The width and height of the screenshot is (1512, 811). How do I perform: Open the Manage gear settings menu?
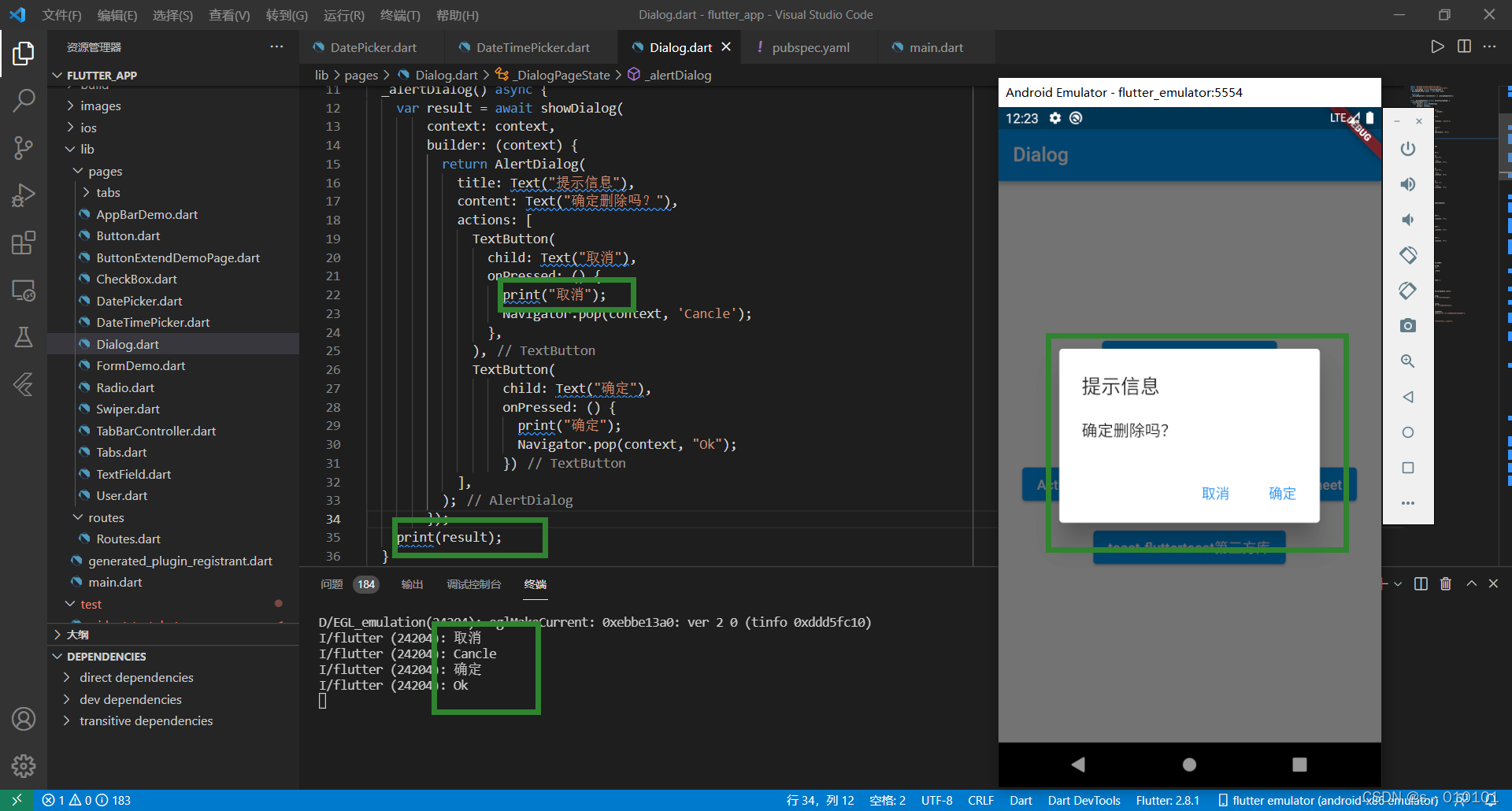click(x=24, y=765)
